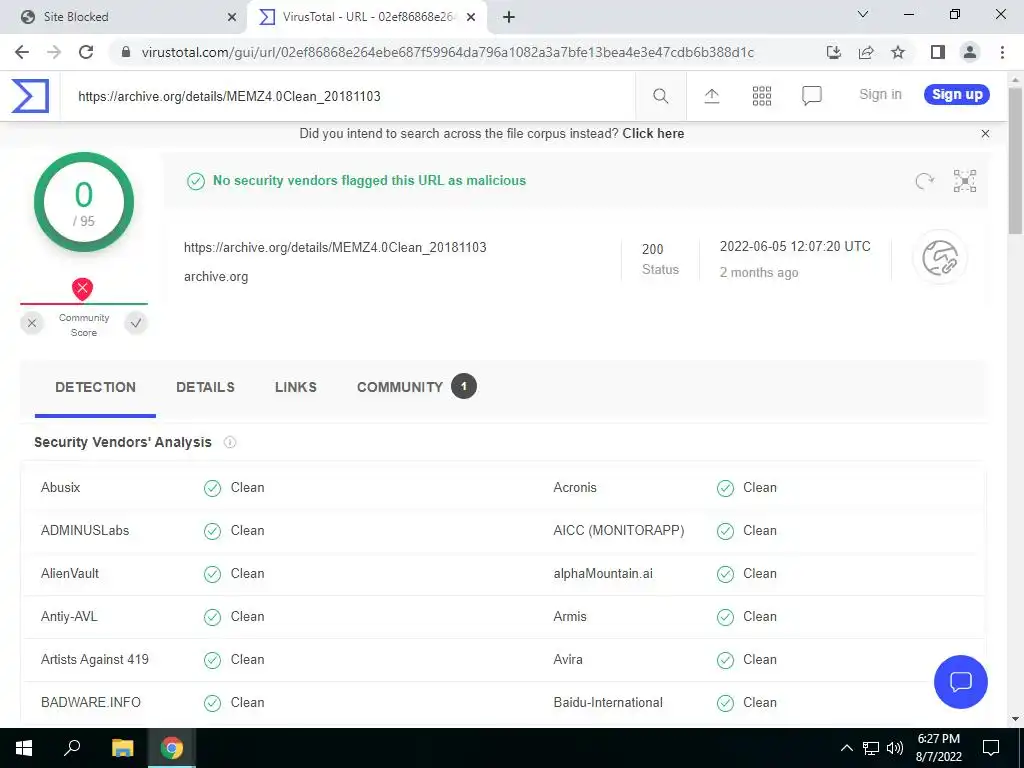Open the blue chat bubble button

pyautogui.click(x=961, y=682)
